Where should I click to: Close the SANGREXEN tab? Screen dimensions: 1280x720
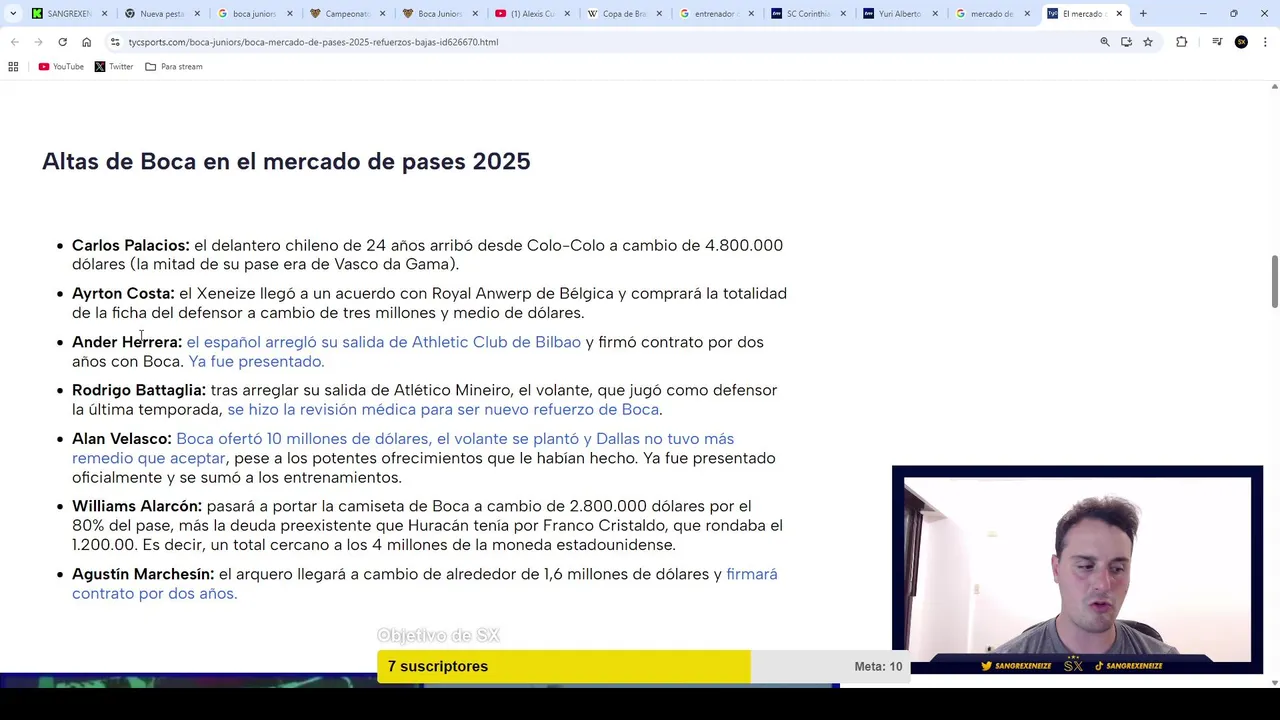coord(104,14)
